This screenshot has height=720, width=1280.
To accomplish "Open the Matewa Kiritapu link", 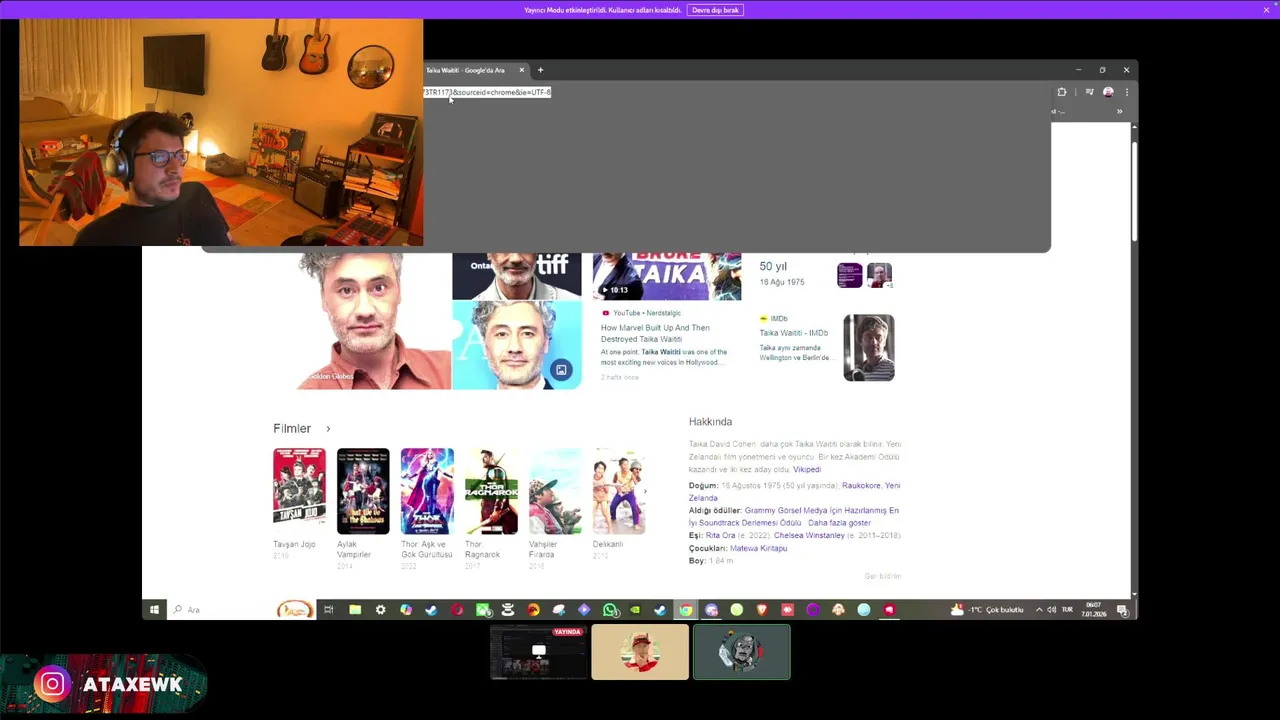I will tap(758, 549).
